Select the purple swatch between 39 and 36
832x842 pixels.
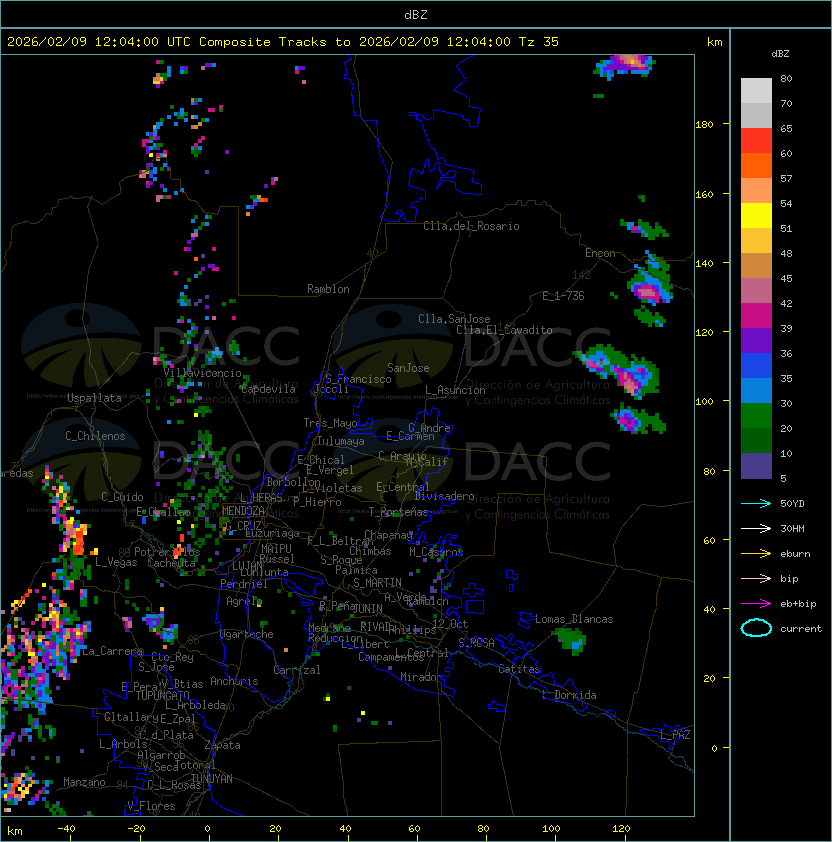756,341
